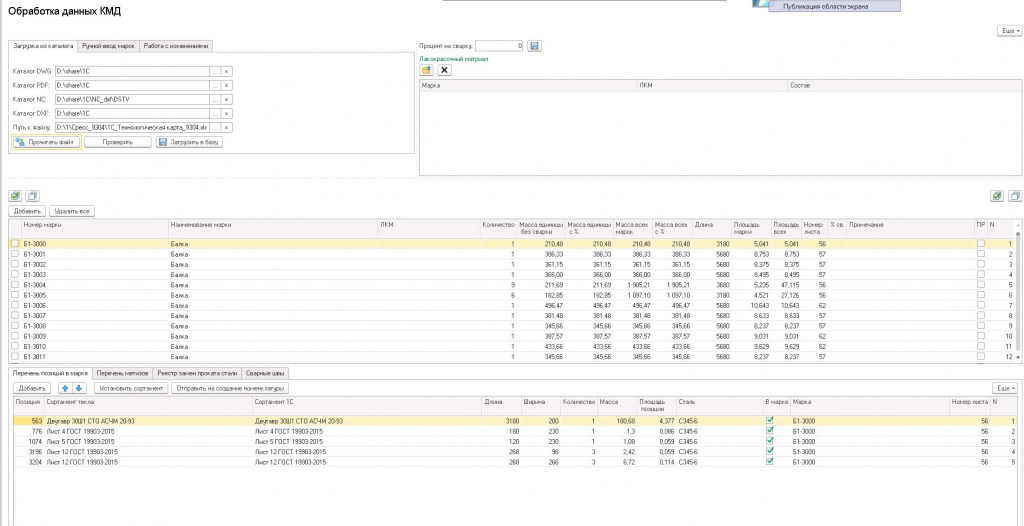
Task: Click the right-side uncheck-all icon above the marks table
Action: coord(1014,196)
